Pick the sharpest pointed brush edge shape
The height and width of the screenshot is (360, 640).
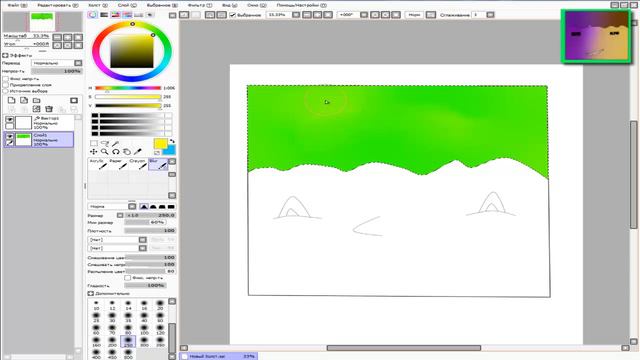click(144, 207)
